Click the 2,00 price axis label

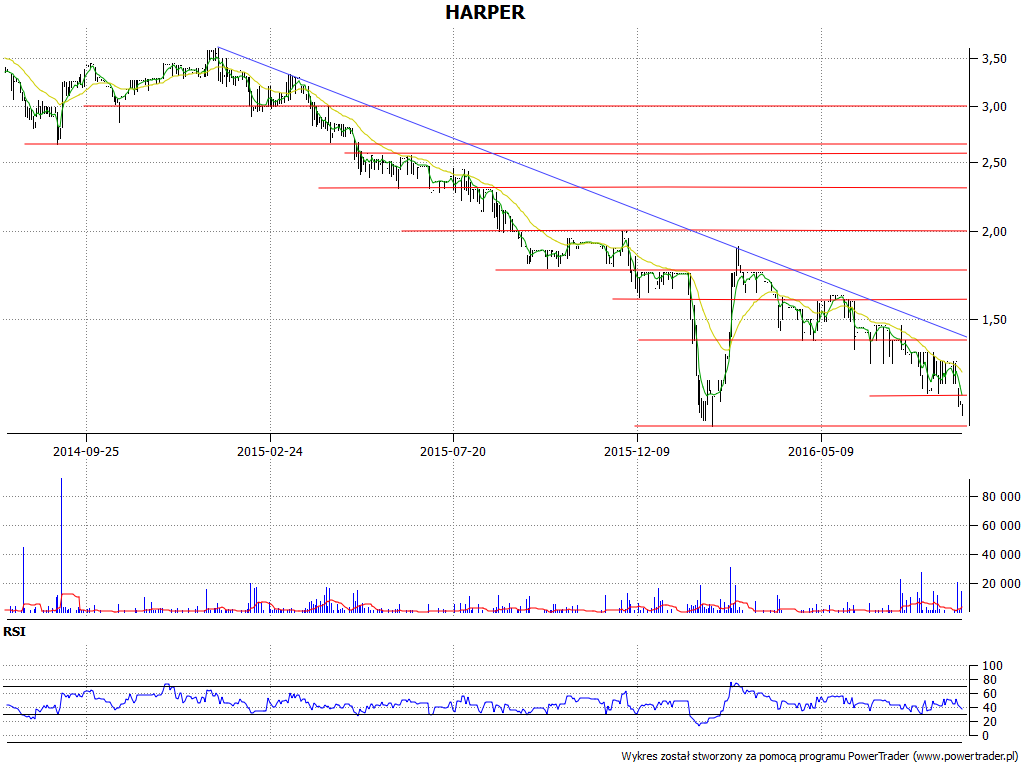pos(993,232)
